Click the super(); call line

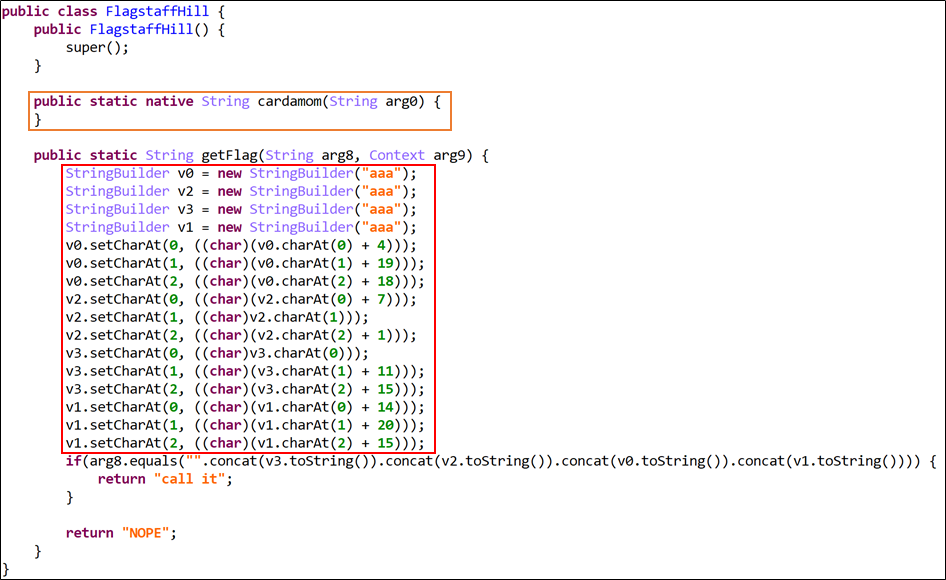pos(97,48)
